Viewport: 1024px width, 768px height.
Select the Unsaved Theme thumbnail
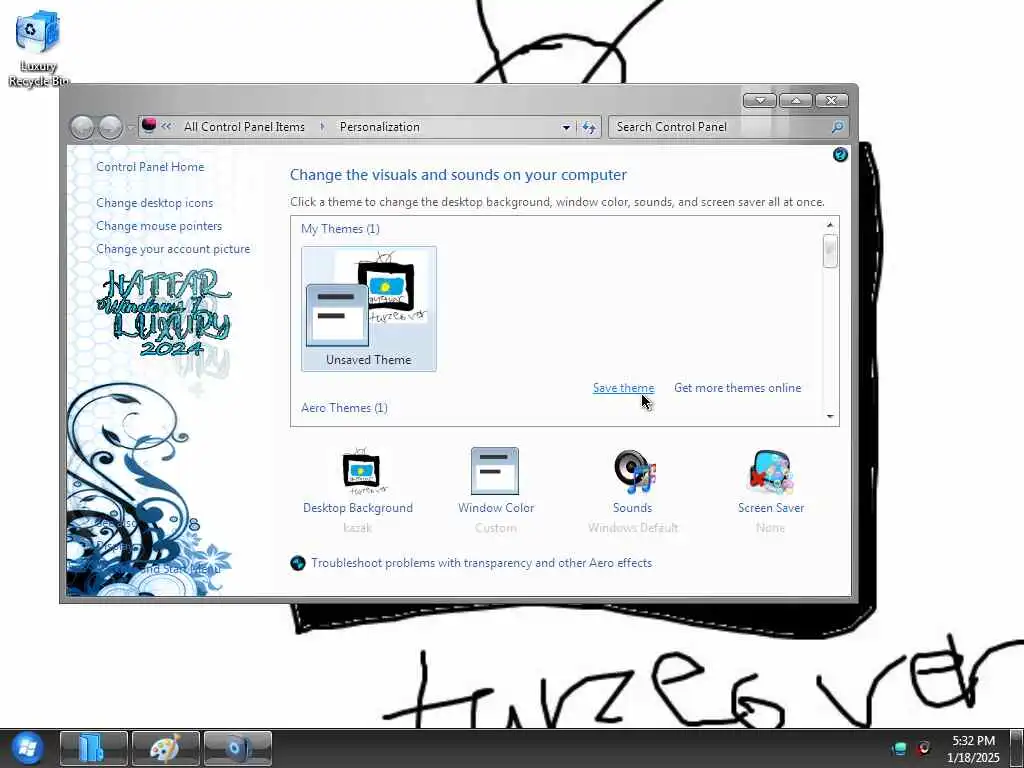click(x=369, y=309)
